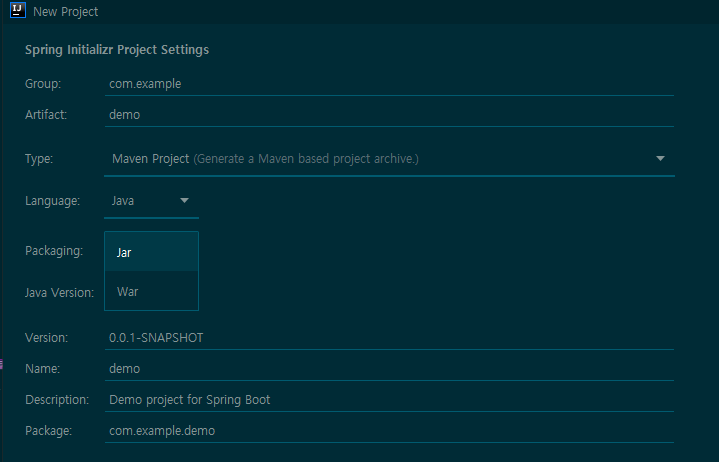The image size is (719, 462).
Task: Click the Package label
Action: pos(48,431)
